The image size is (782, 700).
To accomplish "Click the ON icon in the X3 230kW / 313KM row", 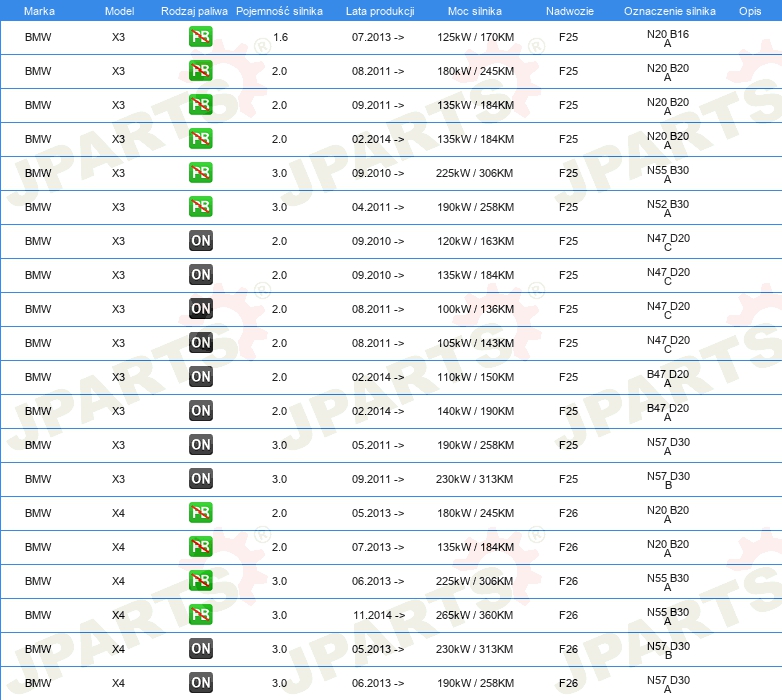I will (201, 479).
